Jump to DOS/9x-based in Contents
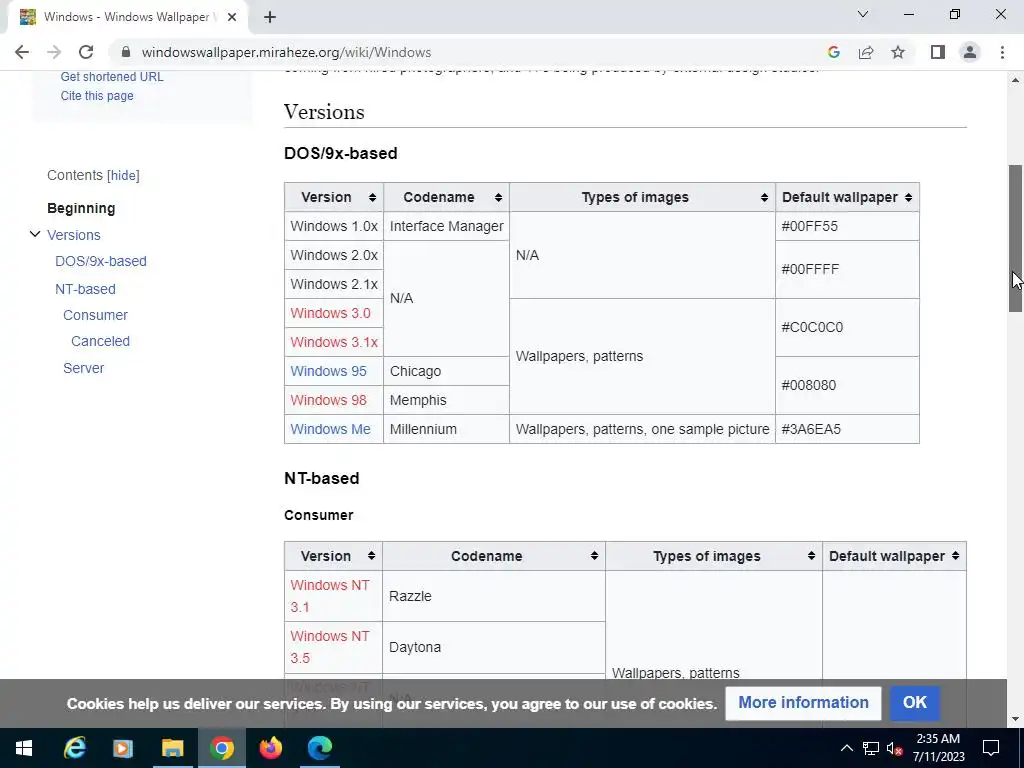This screenshot has width=1024, height=768. coord(101,261)
